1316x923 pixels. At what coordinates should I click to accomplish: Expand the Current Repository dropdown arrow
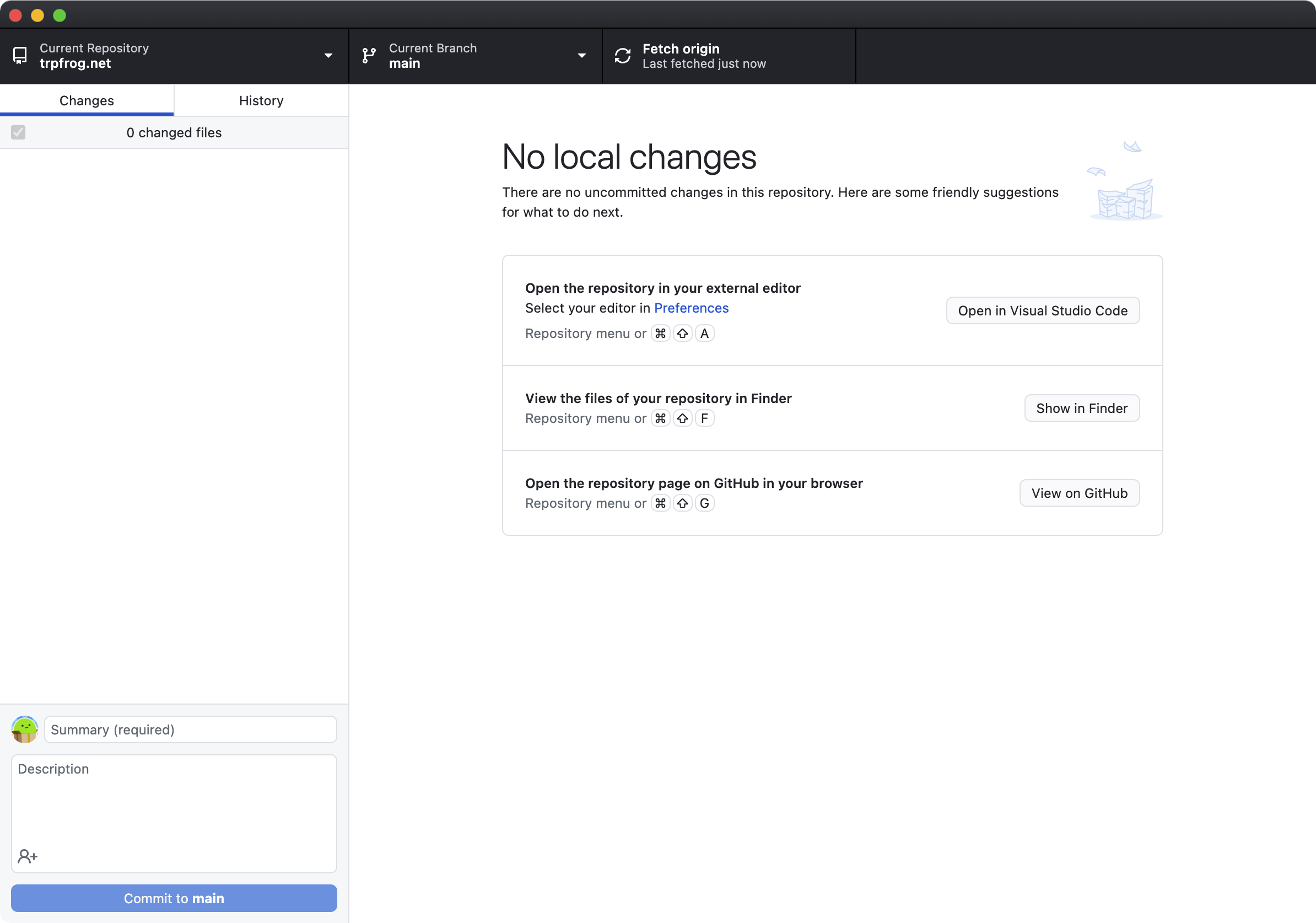(x=328, y=56)
